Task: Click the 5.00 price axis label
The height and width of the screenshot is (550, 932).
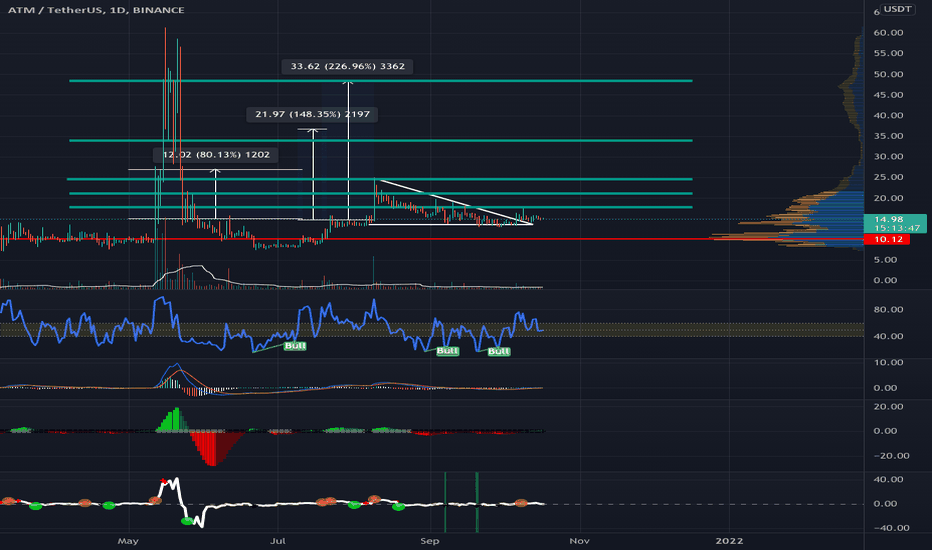Action: pos(886,260)
